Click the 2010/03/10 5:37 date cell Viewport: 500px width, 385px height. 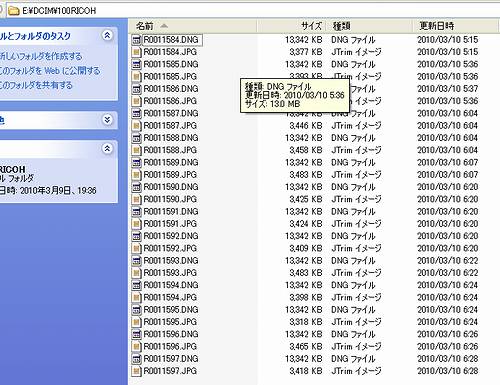(448, 89)
